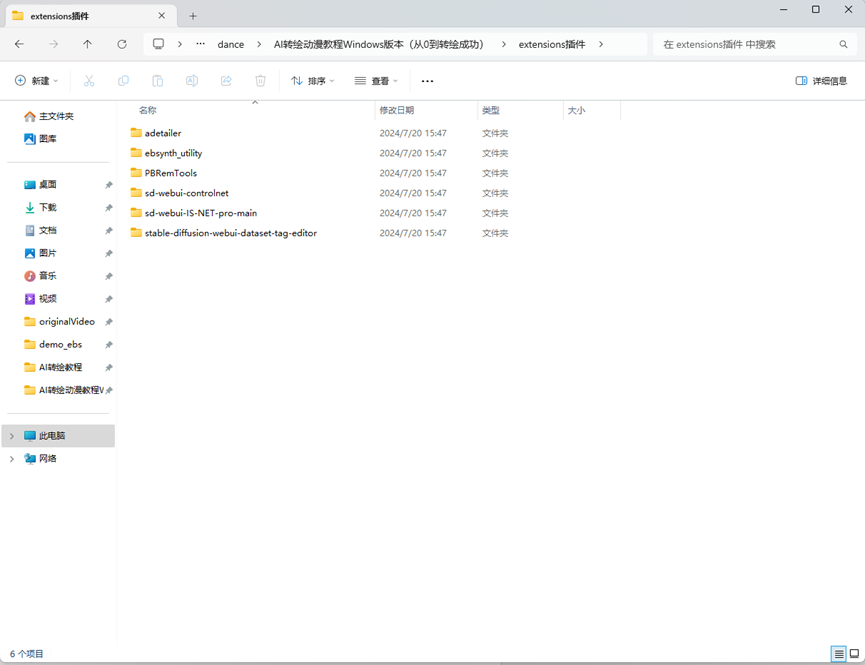Click the dance breadcrumb path segment

(x=230, y=44)
